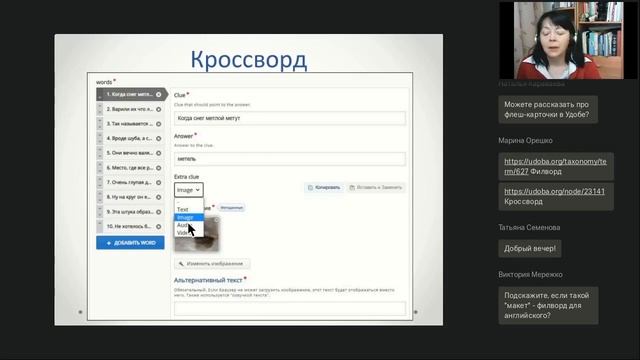This screenshot has height=360, width=640.
Task: Remove word 4 'Вроде шуба' via X icon
Action: pyautogui.click(x=158, y=139)
